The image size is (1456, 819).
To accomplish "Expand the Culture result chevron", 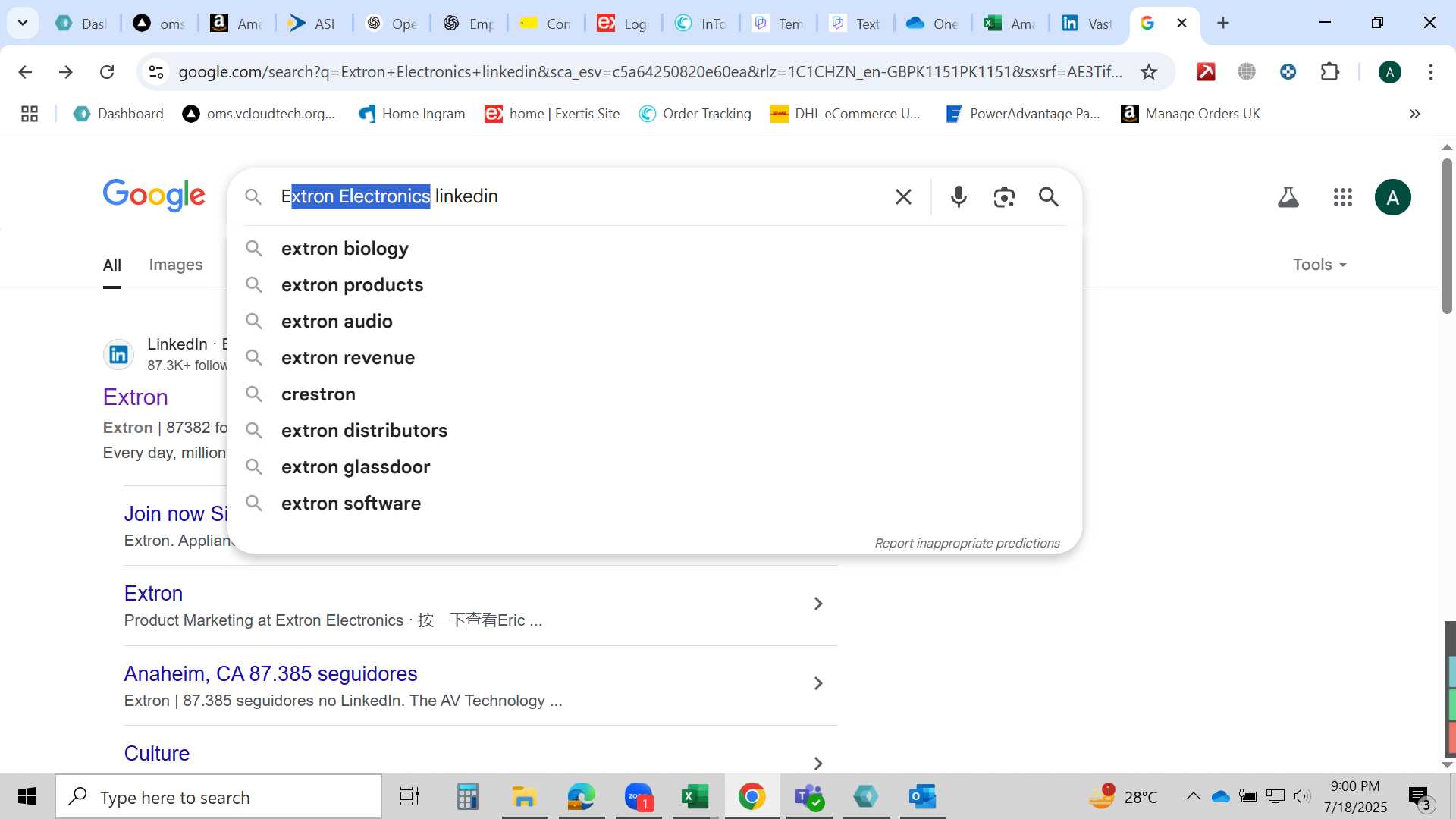I will click(x=817, y=763).
